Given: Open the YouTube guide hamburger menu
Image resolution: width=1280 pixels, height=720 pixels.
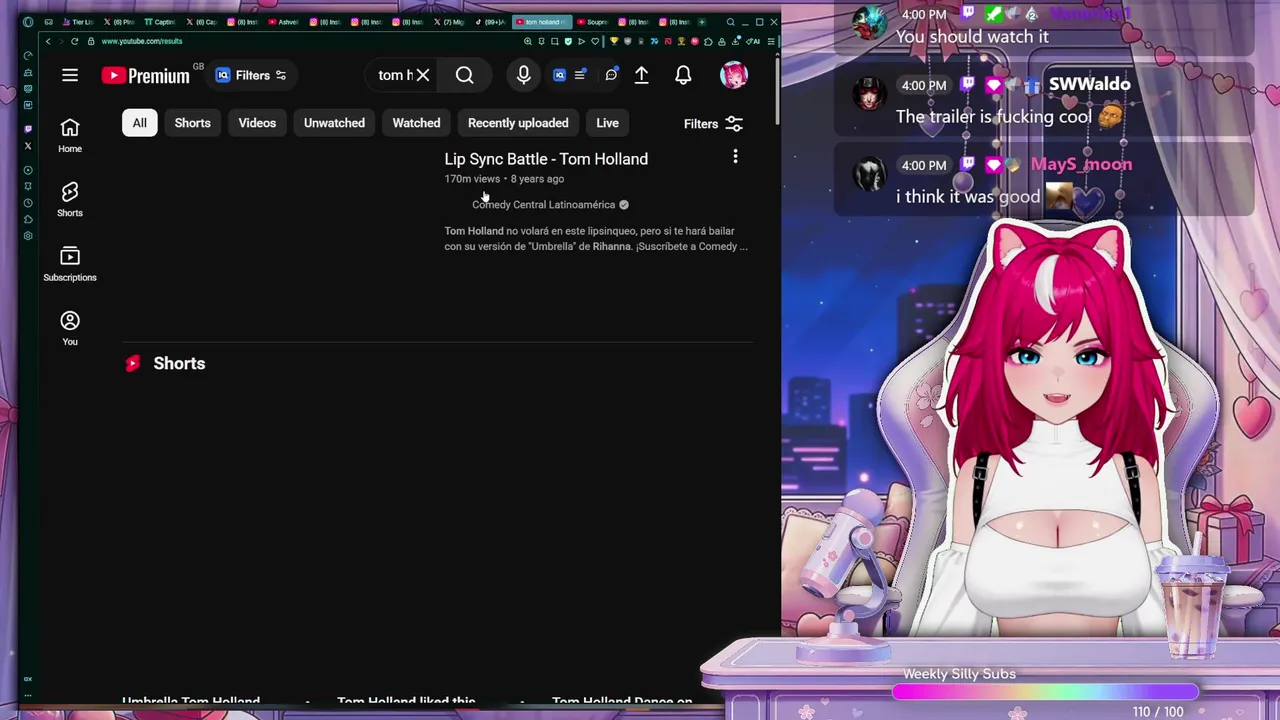Looking at the screenshot, I should coord(70,75).
